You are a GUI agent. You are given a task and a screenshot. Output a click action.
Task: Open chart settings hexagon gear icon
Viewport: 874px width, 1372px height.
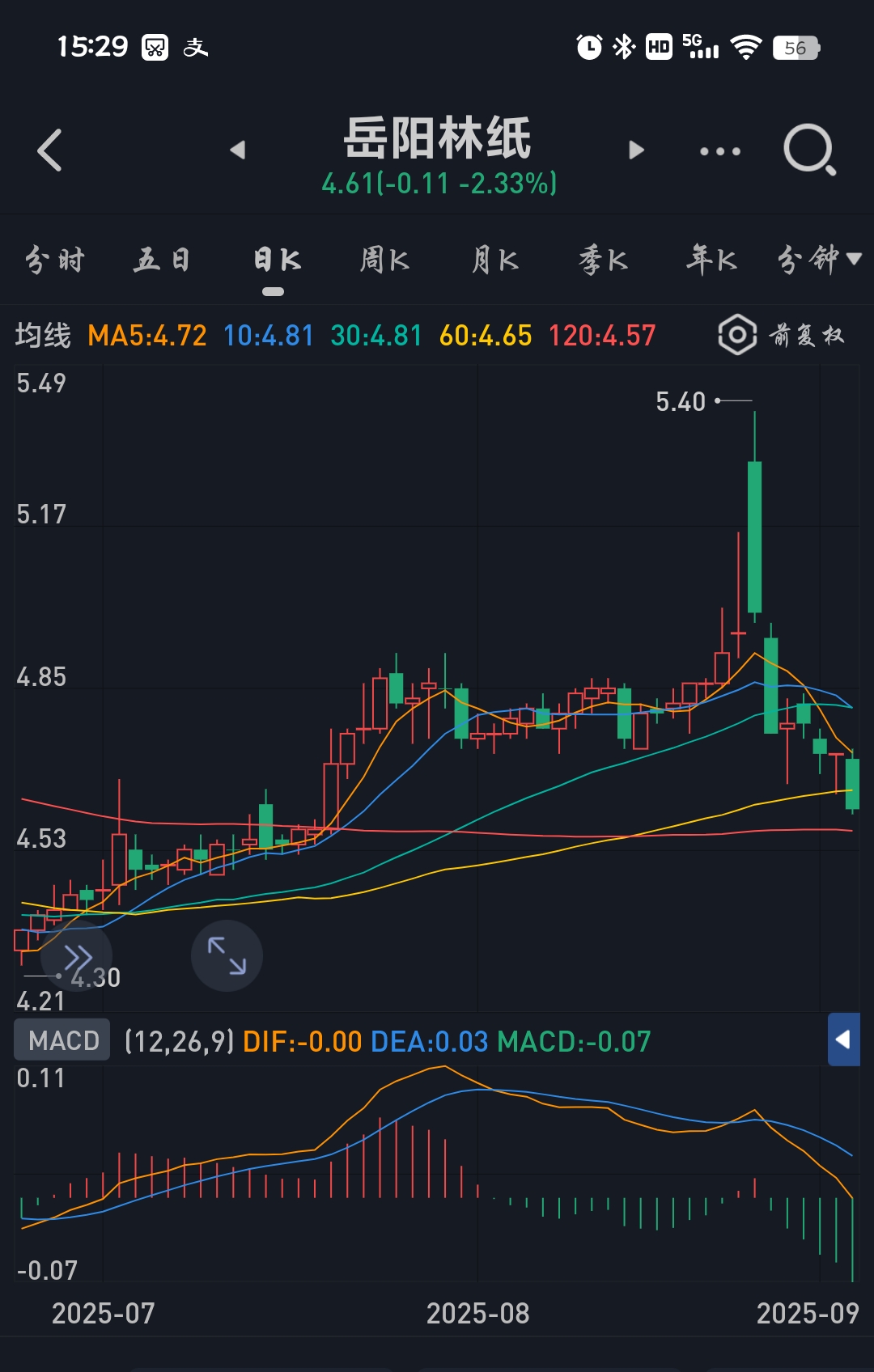tap(737, 335)
